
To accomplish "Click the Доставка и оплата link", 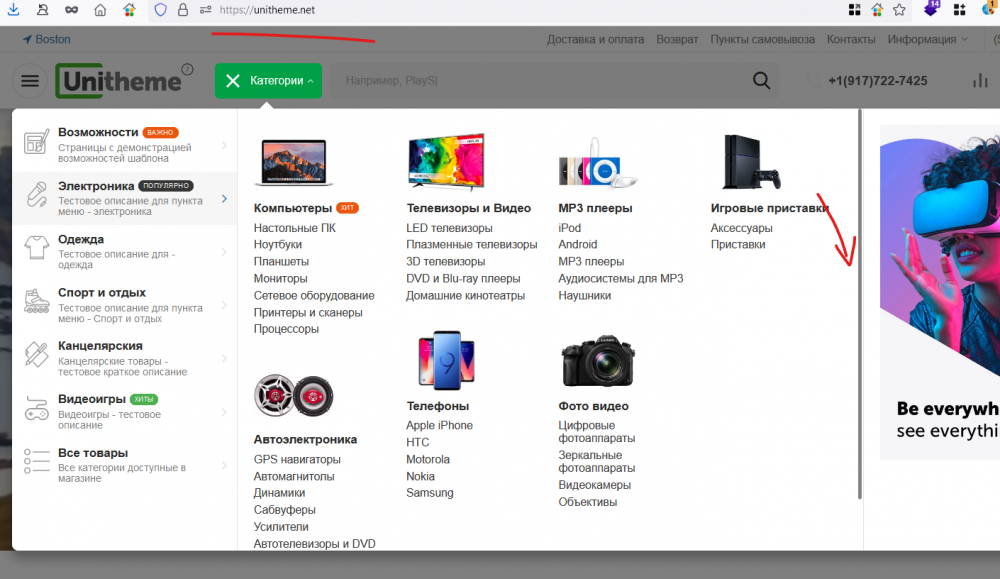I will (595, 39).
